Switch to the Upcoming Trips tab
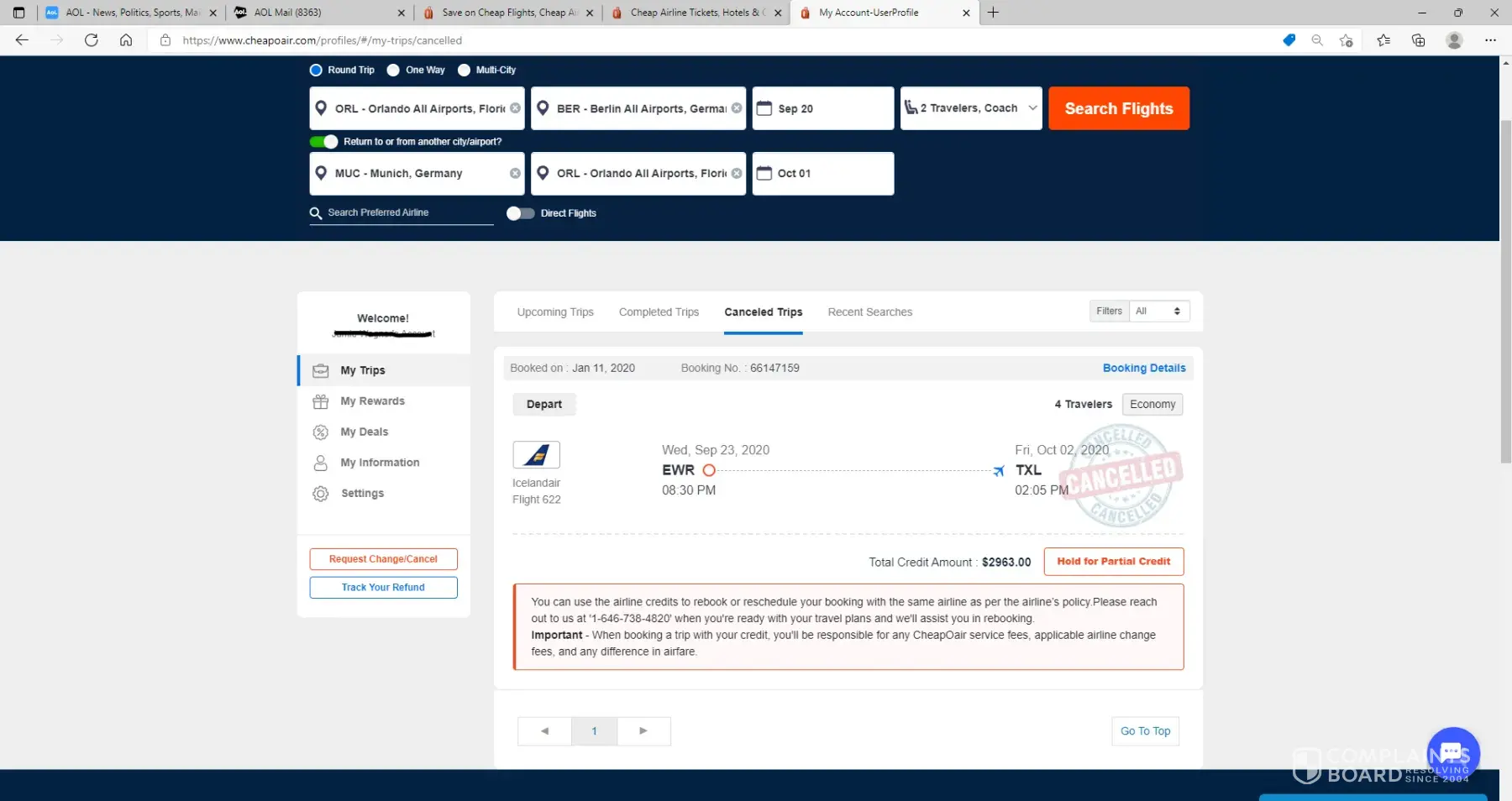 (555, 312)
